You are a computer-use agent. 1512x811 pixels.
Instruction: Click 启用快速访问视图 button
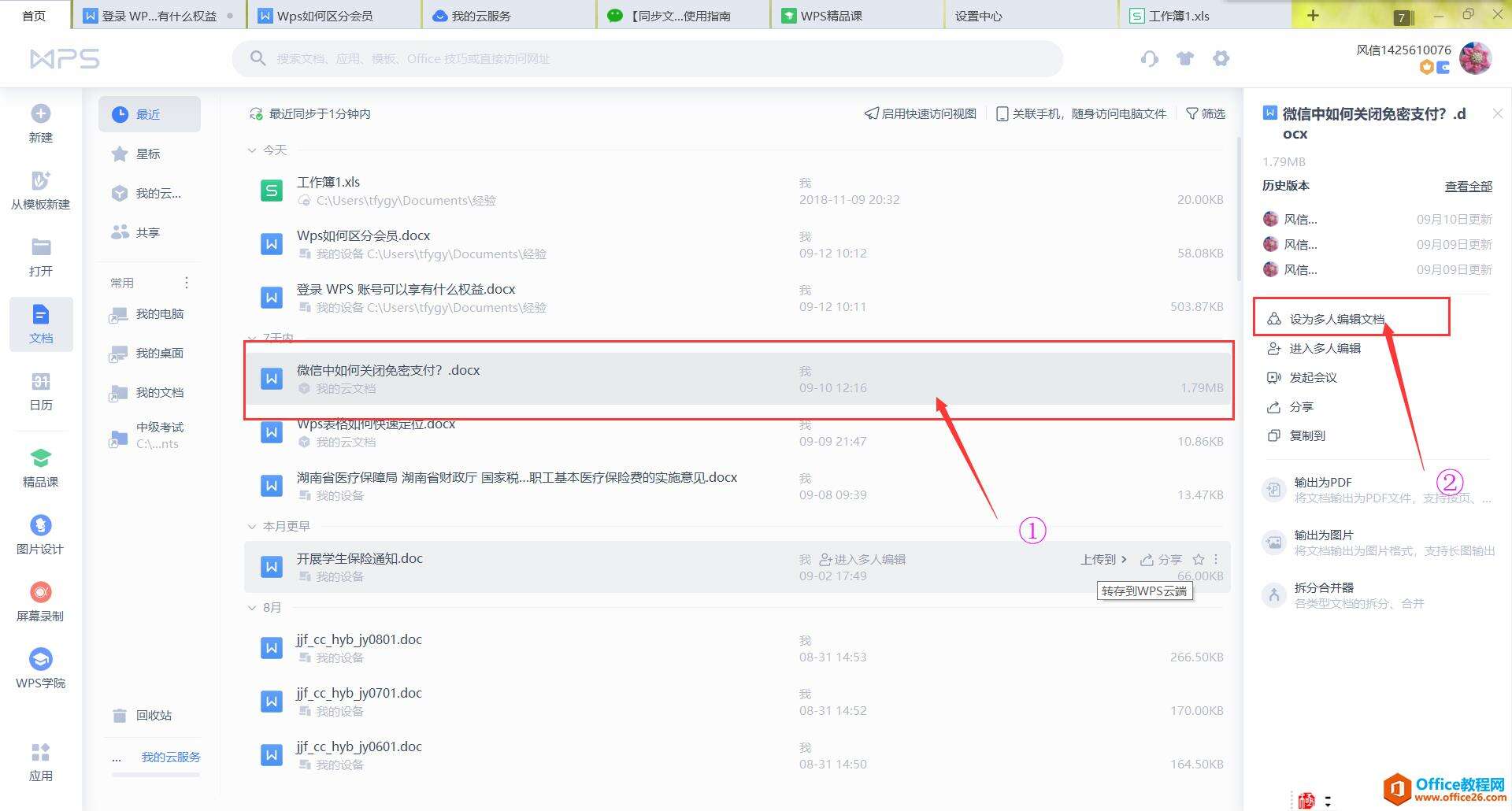[920, 113]
